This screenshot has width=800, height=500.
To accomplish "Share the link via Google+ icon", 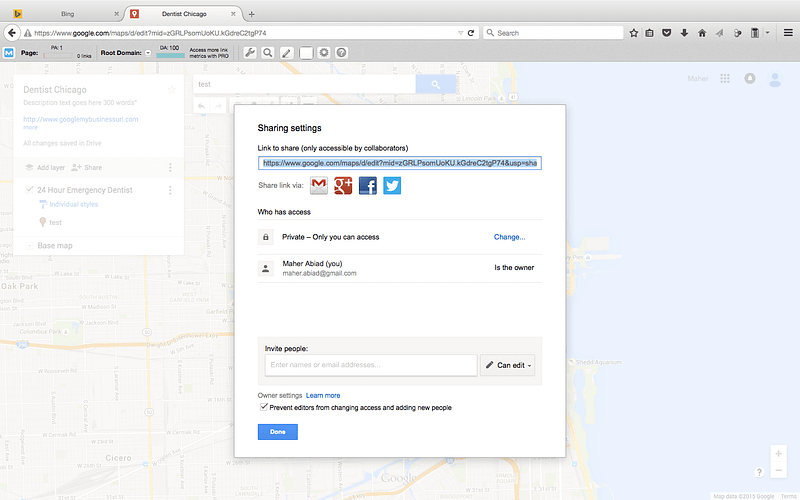I will 343,186.
